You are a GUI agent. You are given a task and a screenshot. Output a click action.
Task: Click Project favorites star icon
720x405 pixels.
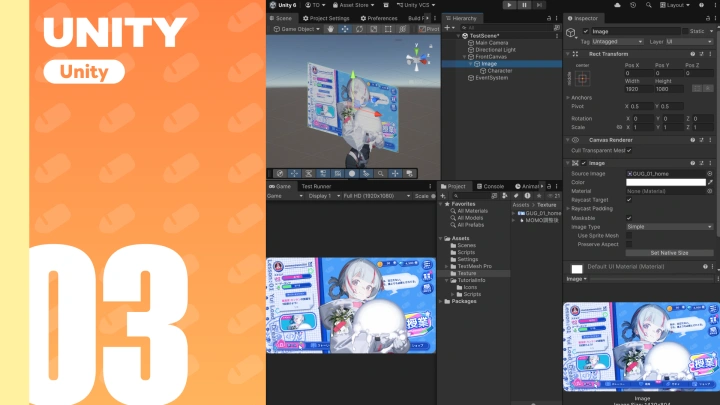point(539,196)
